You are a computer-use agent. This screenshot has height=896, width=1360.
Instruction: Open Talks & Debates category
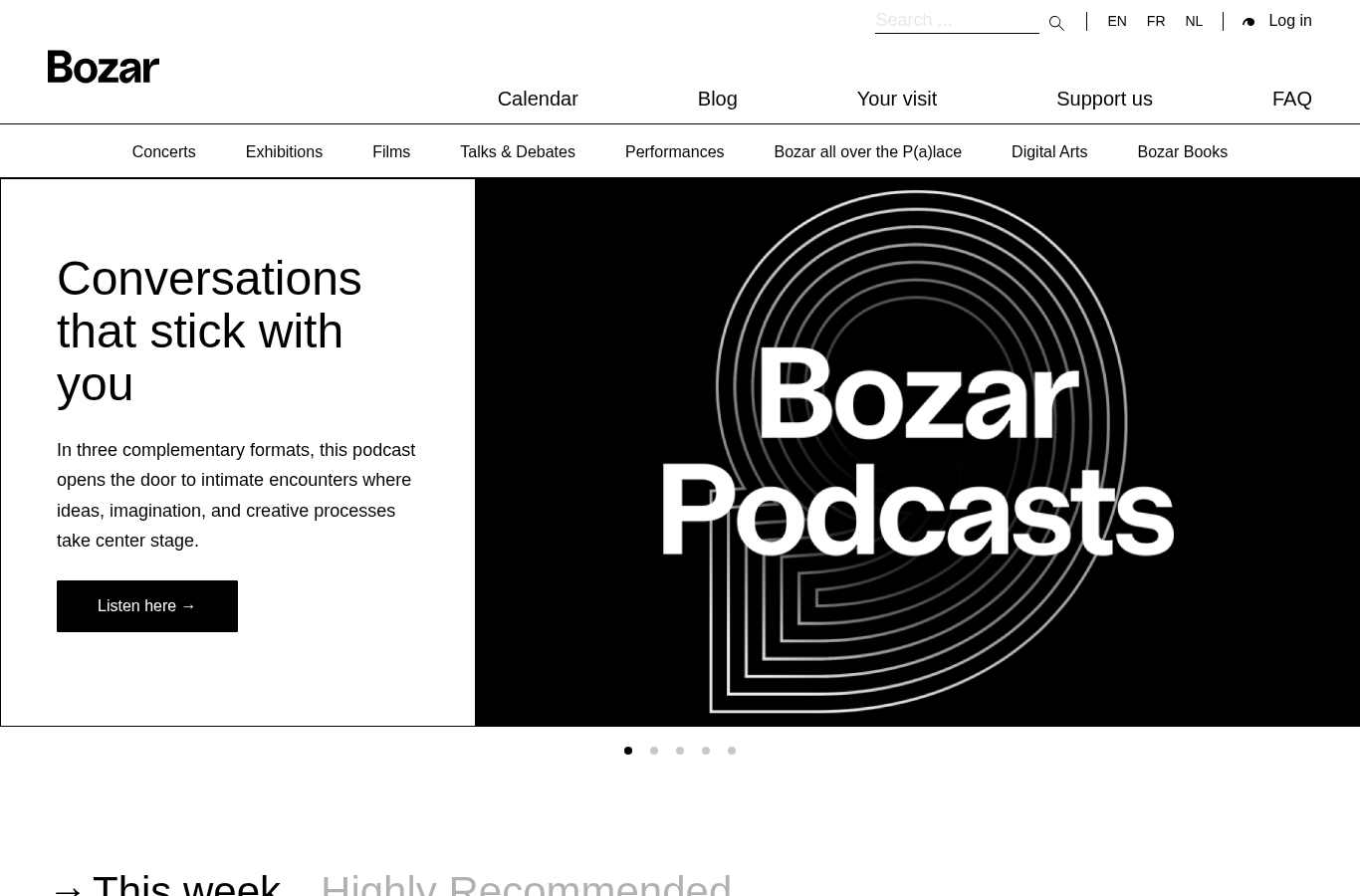(x=518, y=151)
